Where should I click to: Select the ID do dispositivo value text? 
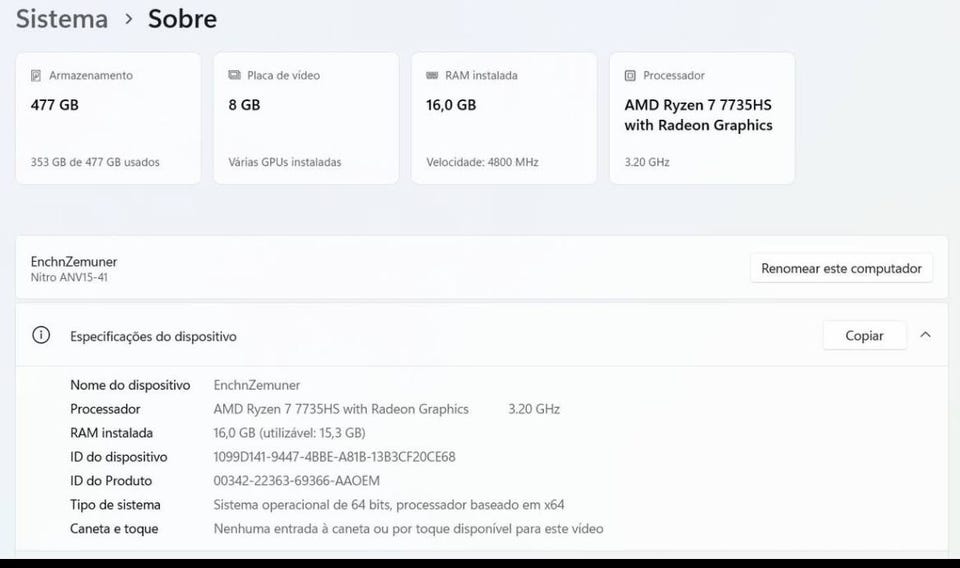pos(334,457)
